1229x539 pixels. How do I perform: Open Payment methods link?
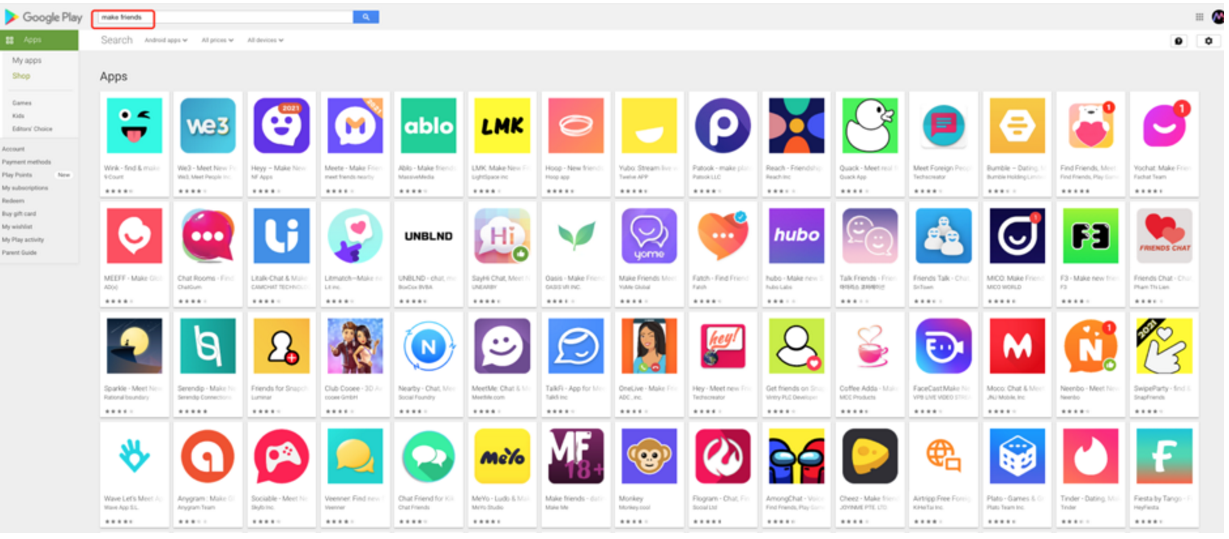tap(26, 162)
